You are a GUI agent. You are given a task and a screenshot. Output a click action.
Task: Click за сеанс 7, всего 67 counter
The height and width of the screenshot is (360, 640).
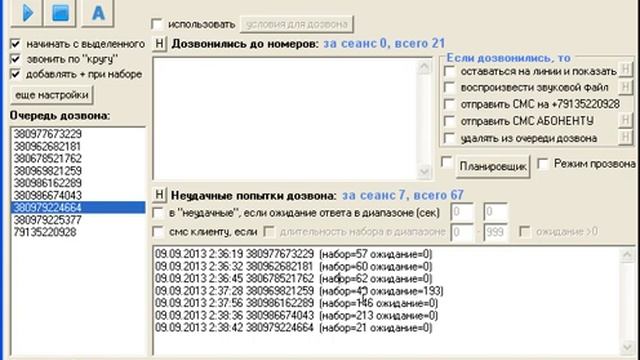[403, 195]
